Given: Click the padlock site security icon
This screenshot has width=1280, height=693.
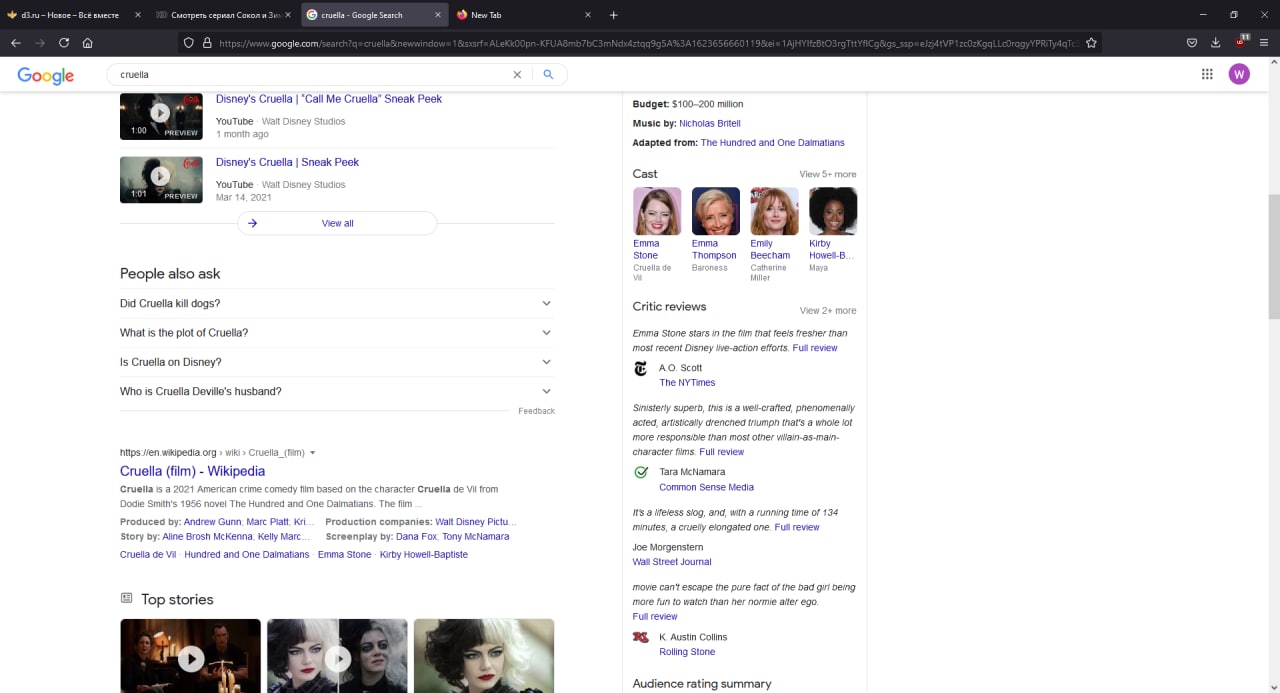Looking at the screenshot, I should coord(207,43).
